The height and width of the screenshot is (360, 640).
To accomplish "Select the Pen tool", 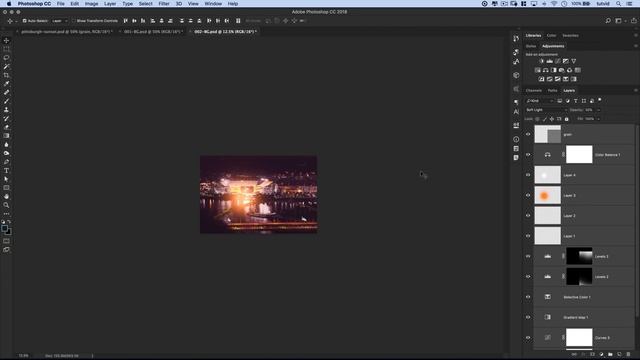I will [x=6, y=162].
